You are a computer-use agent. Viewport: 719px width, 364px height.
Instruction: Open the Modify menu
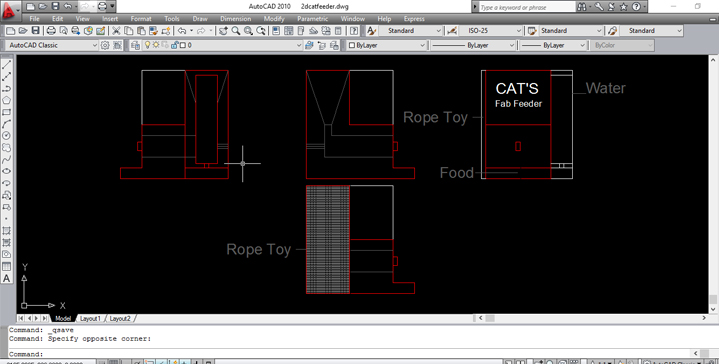[x=274, y=19]
